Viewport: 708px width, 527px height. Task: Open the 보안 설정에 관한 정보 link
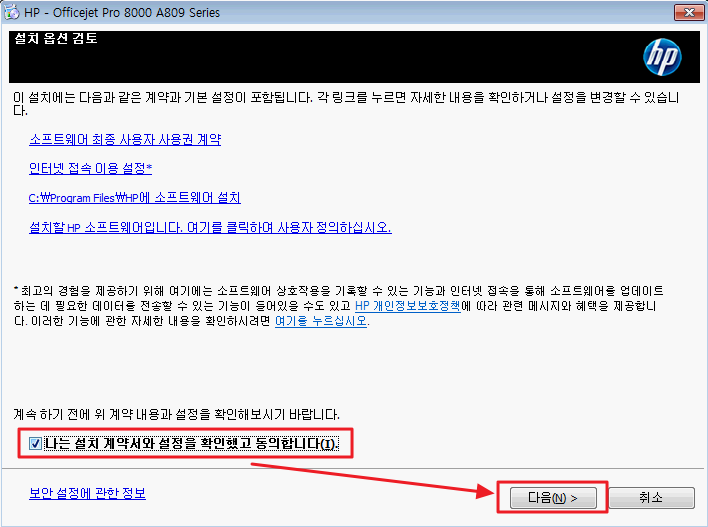[x=88, y=493]
